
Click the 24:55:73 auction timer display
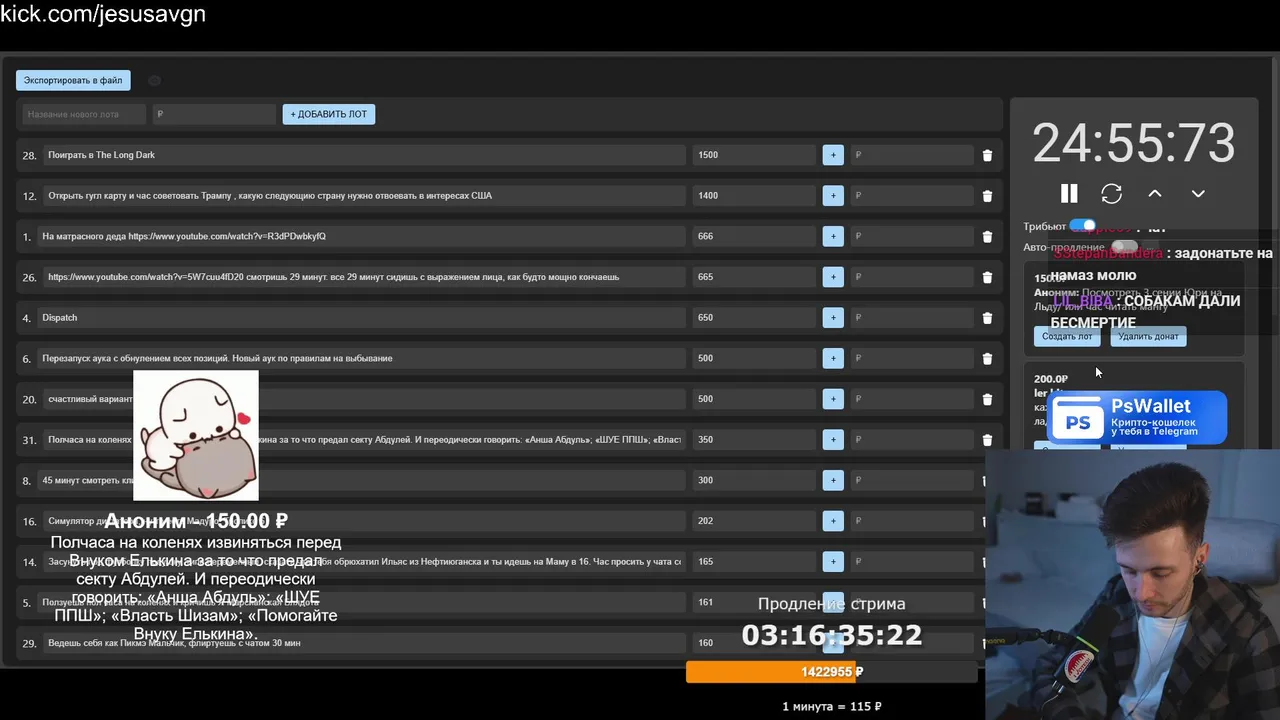(x=1134, y=143)
